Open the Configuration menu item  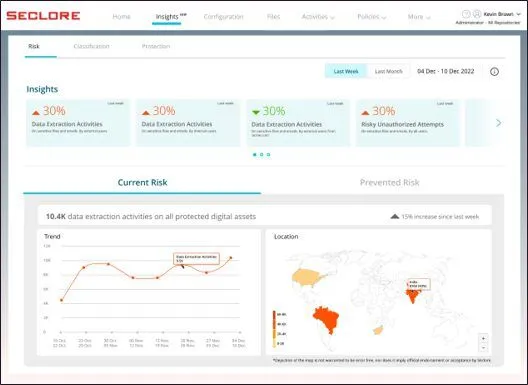[x=223, y=17]
